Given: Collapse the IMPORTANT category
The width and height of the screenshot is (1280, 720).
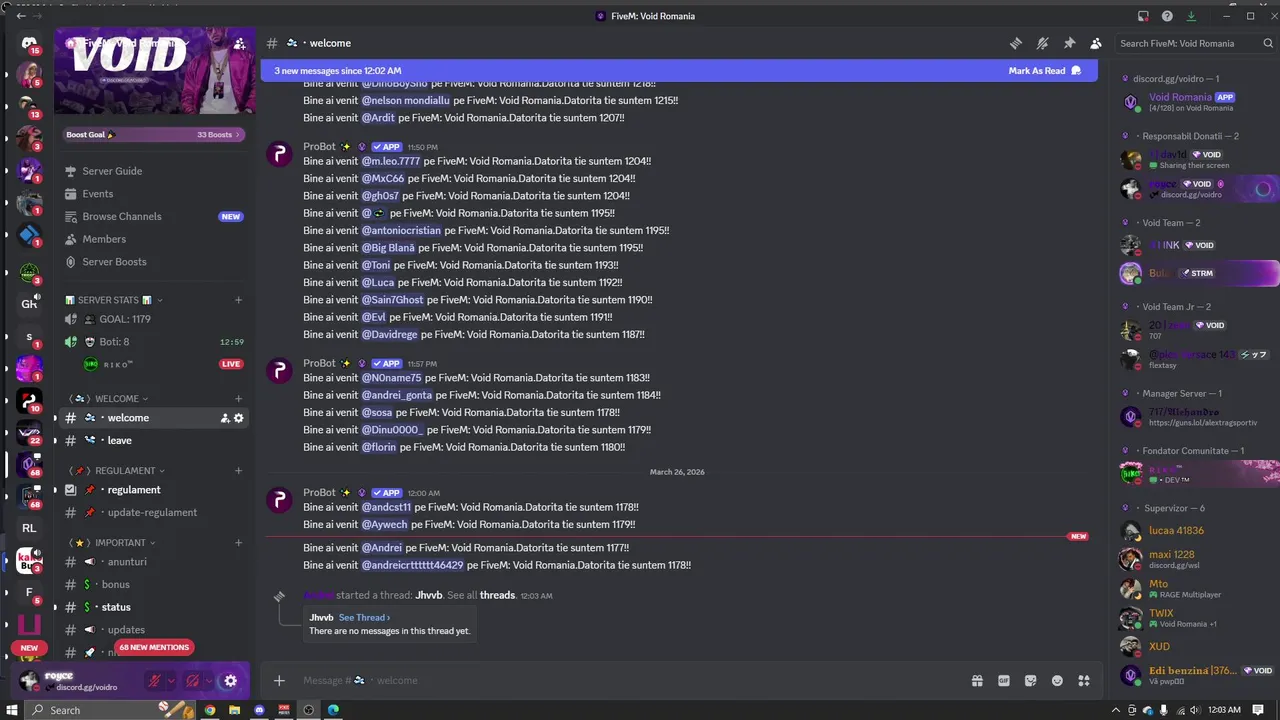Looking at the screenshot, I should 111,543.
